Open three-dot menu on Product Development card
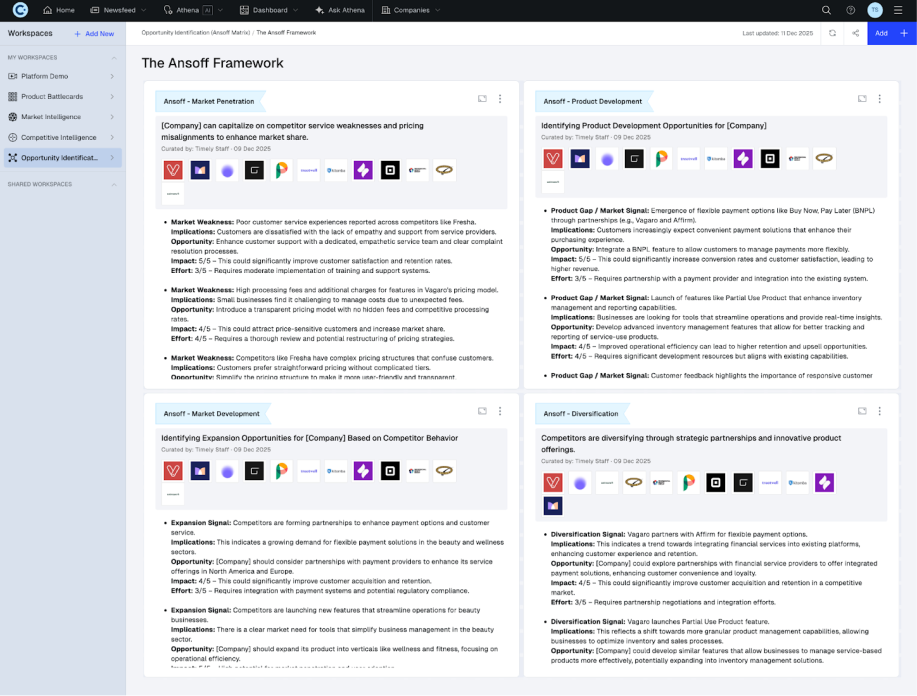 [x=880, y=99]
